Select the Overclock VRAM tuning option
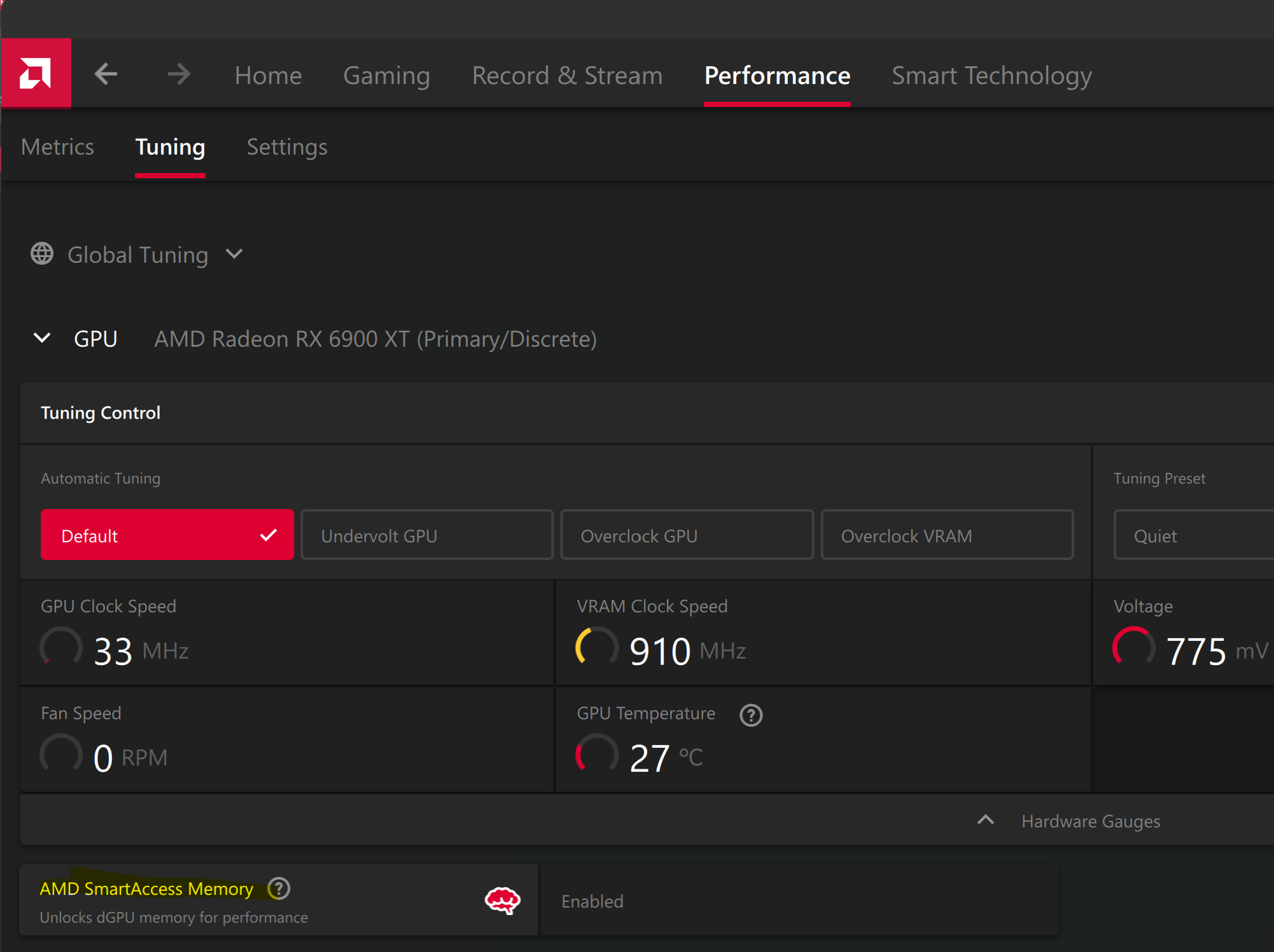Image resolution: width=1274 pixels, height=952 pixels. tap(947, 535)
